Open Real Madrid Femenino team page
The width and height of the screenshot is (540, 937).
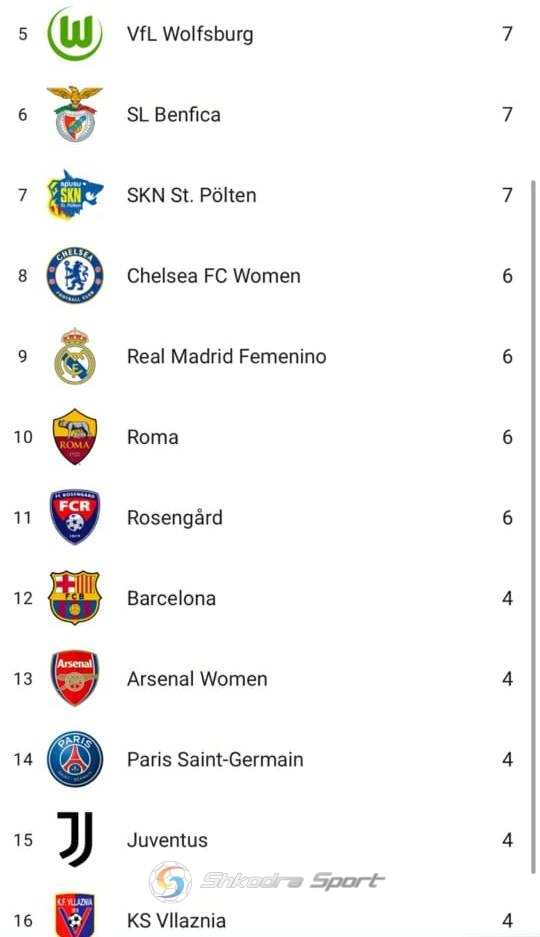pos(226,356)
